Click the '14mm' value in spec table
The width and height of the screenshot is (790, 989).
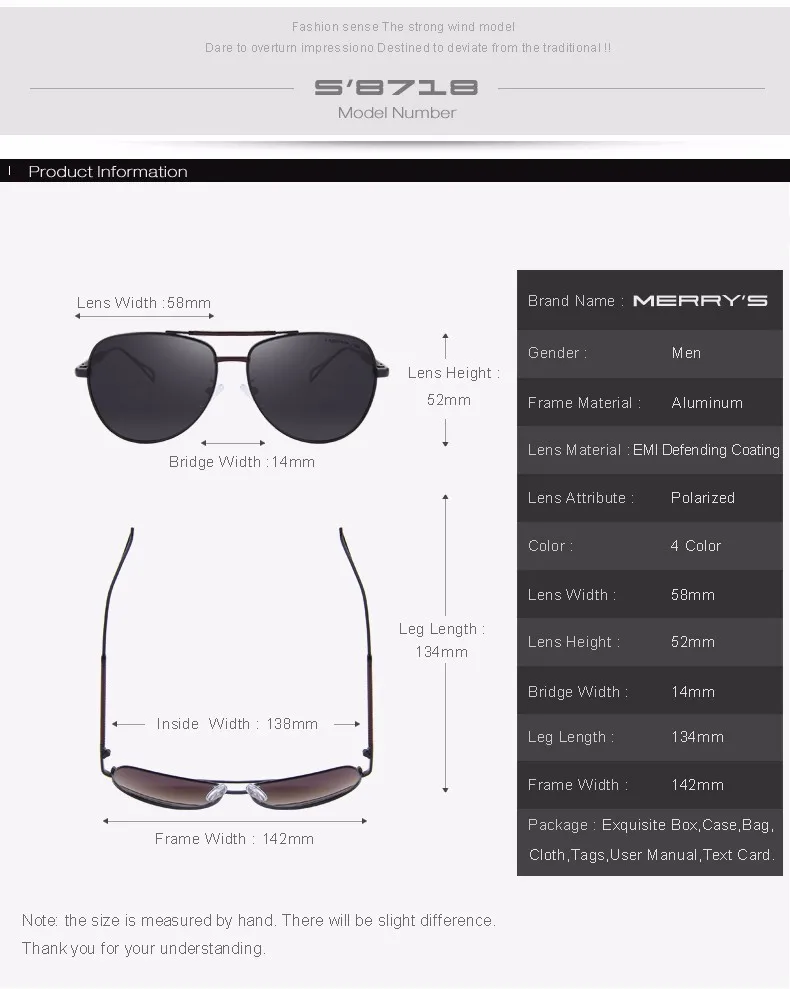coord(693,692)
